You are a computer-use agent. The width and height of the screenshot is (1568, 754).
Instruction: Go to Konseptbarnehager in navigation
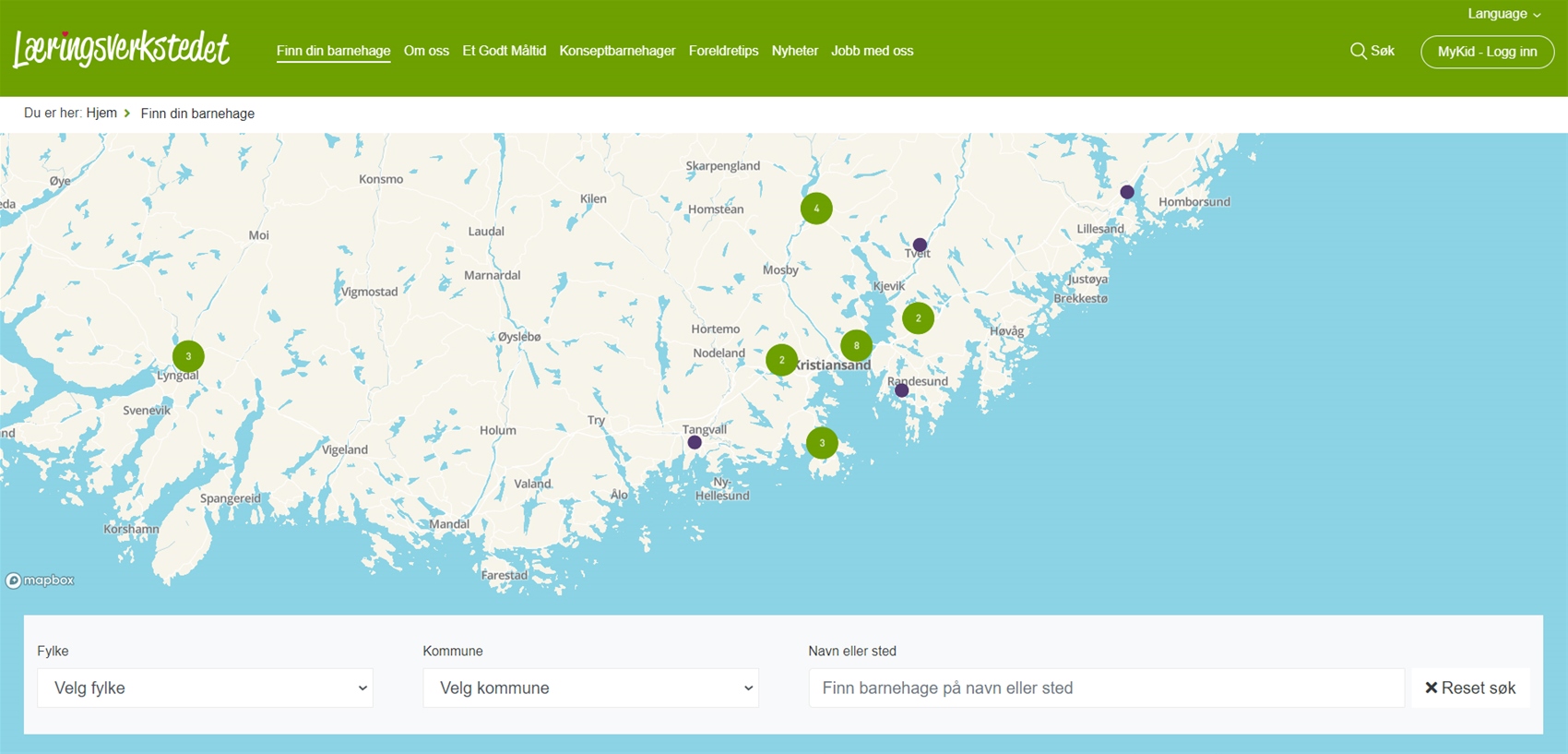point(617,51)
